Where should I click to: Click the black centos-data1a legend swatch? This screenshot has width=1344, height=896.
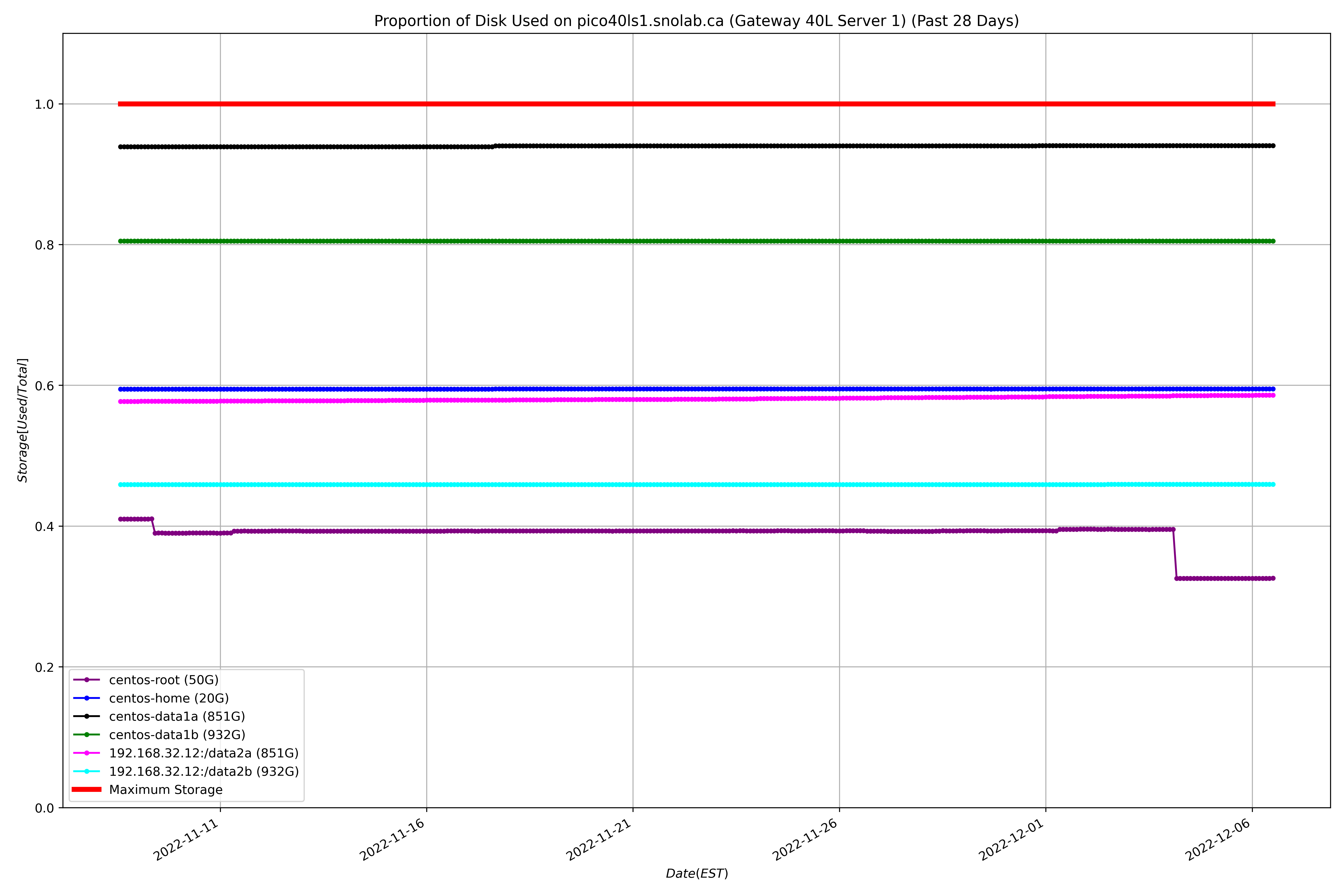[87, 717]
